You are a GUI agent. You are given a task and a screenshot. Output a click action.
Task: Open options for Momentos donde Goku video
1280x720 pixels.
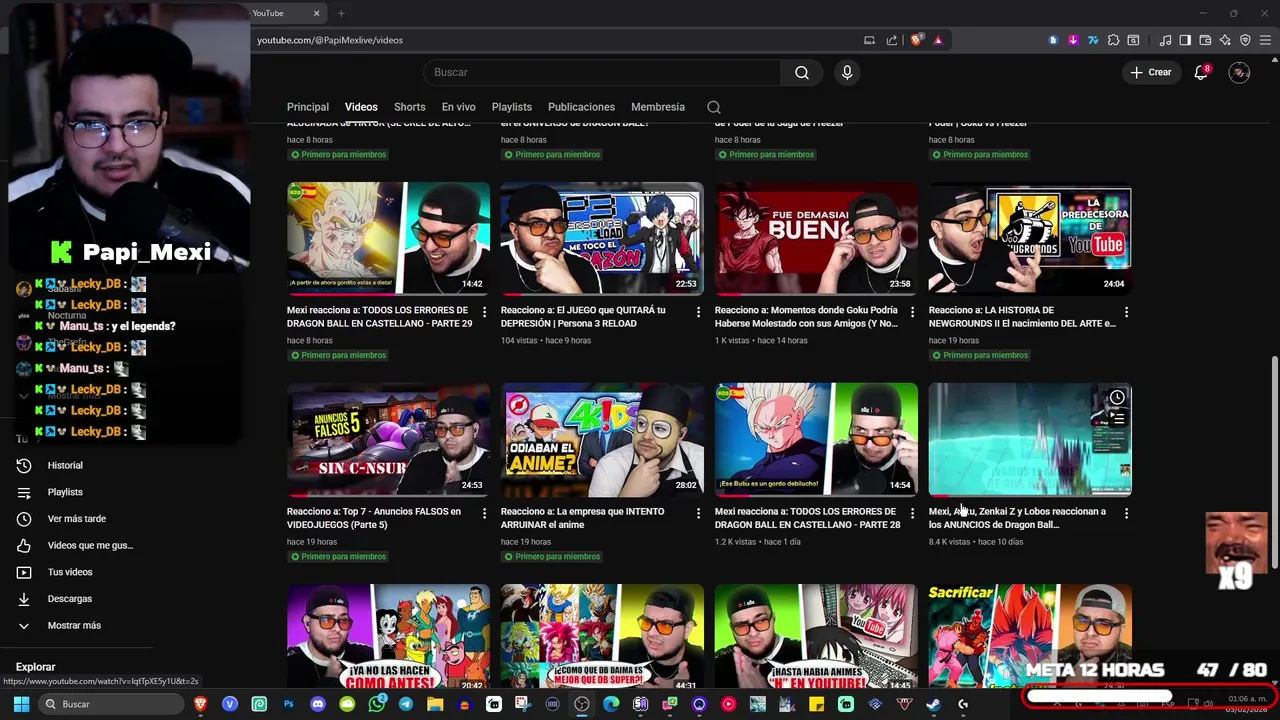pos(912,312)
